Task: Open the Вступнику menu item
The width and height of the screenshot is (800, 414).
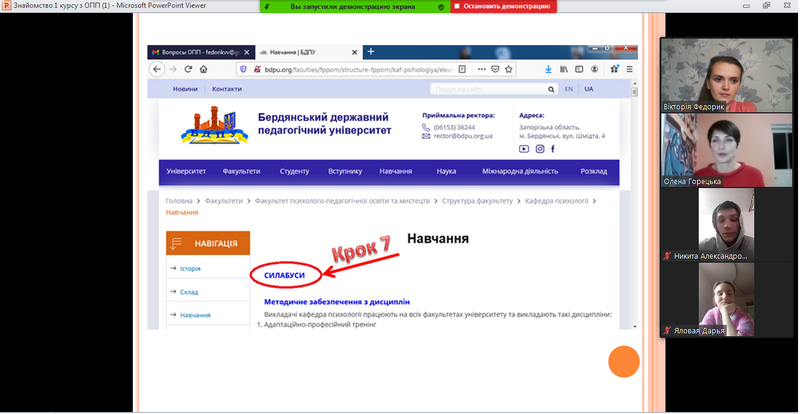Action: 345,172
